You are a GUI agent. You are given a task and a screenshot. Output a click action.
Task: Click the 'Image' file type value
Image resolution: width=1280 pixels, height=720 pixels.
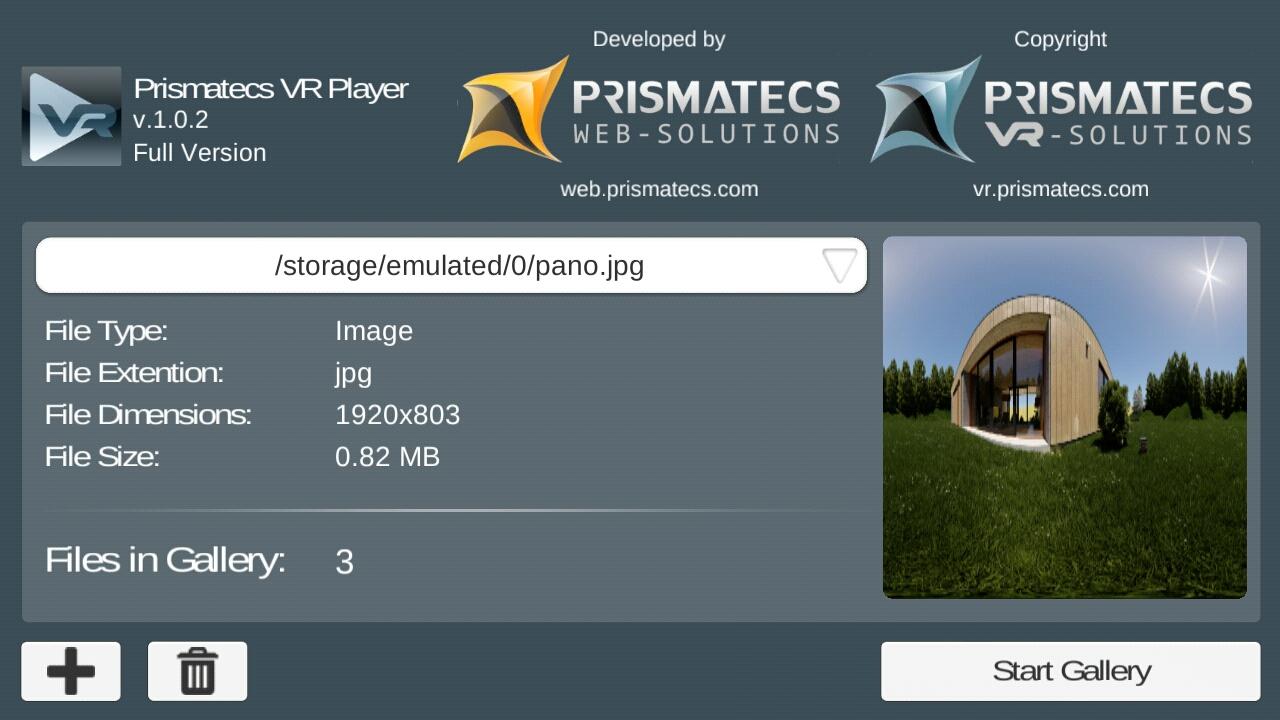(x=374, y=331)
